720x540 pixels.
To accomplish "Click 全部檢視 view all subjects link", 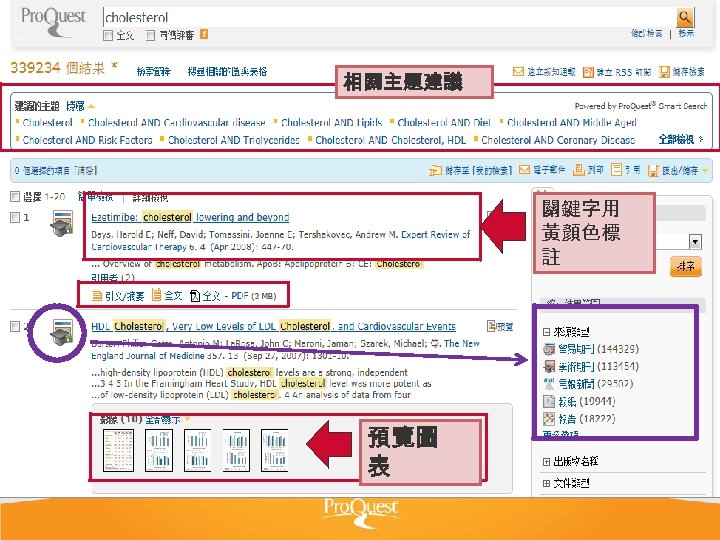I will (676, 139).
